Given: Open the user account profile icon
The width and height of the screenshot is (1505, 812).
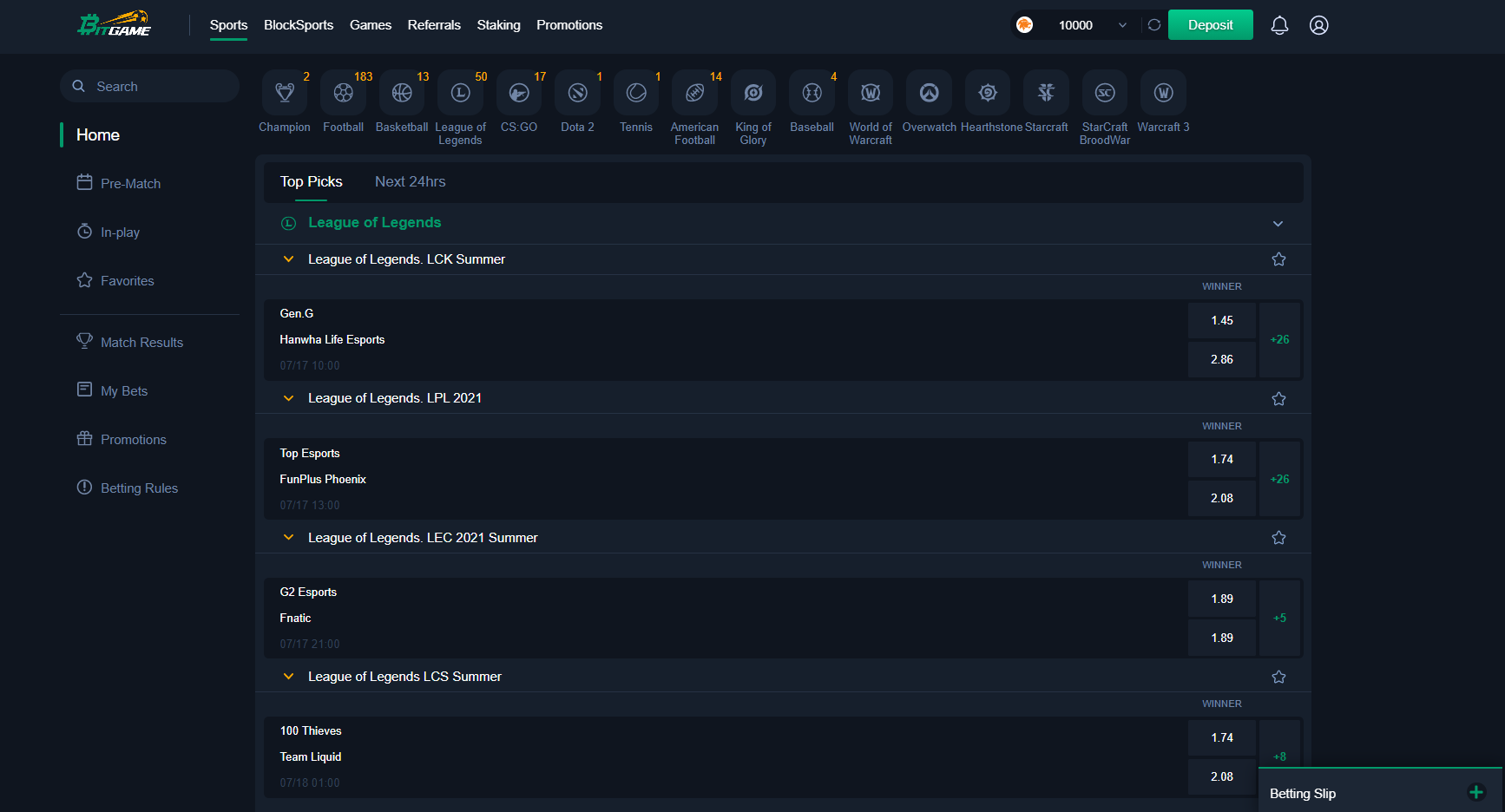Looking at the screenshot, I should coord(1319,25).
